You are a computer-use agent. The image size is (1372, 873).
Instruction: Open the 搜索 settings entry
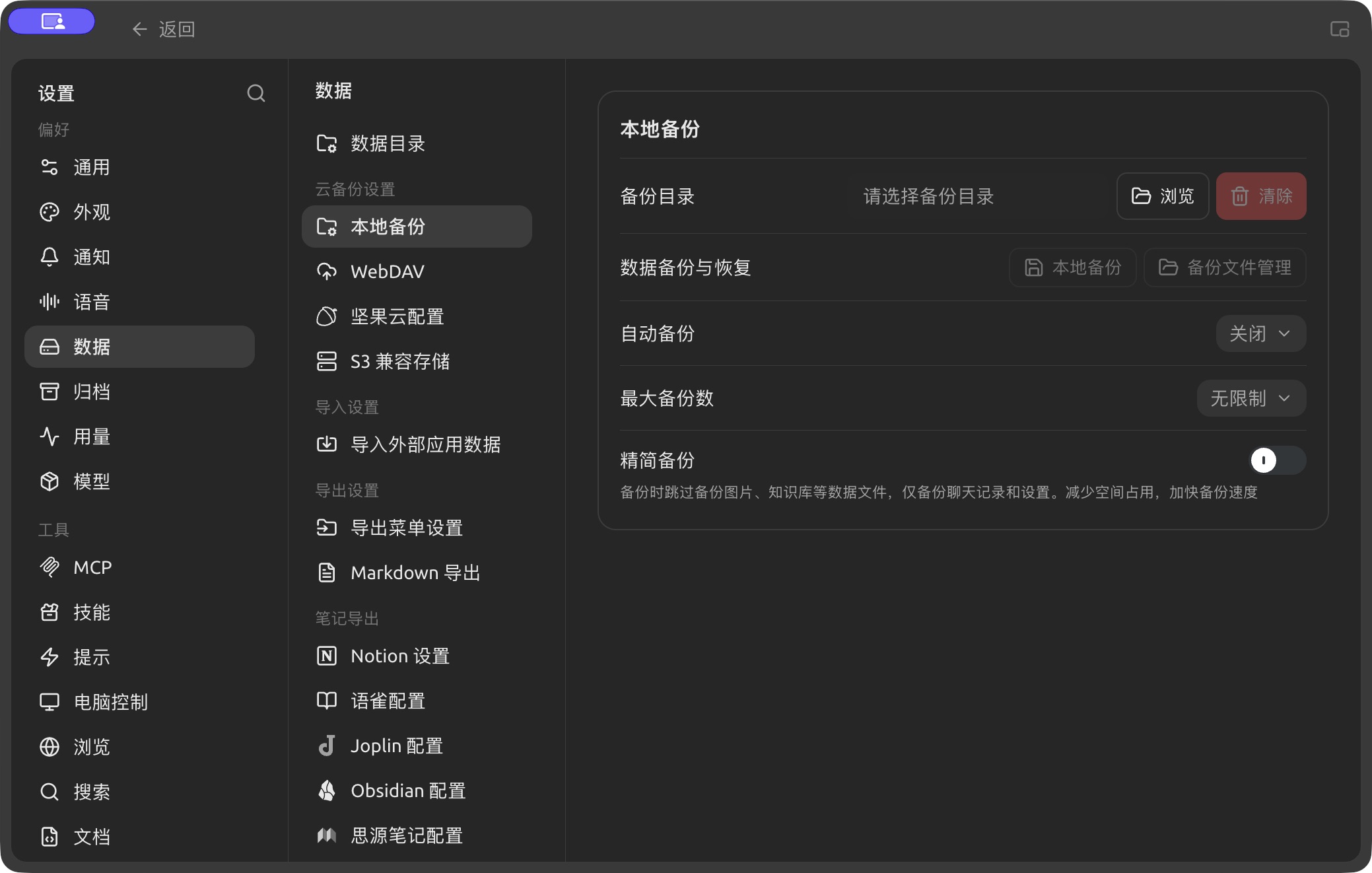tap(139, 792)
